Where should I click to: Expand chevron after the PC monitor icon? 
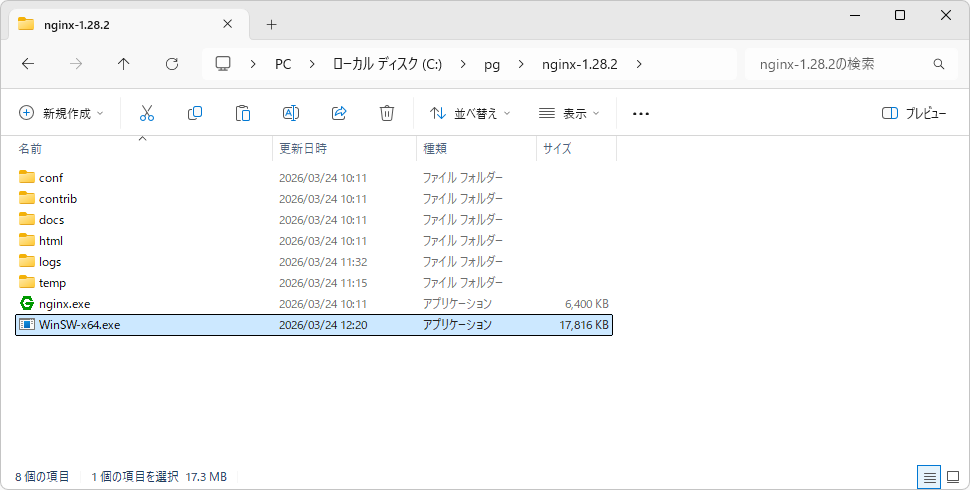(x=252, y=64)
